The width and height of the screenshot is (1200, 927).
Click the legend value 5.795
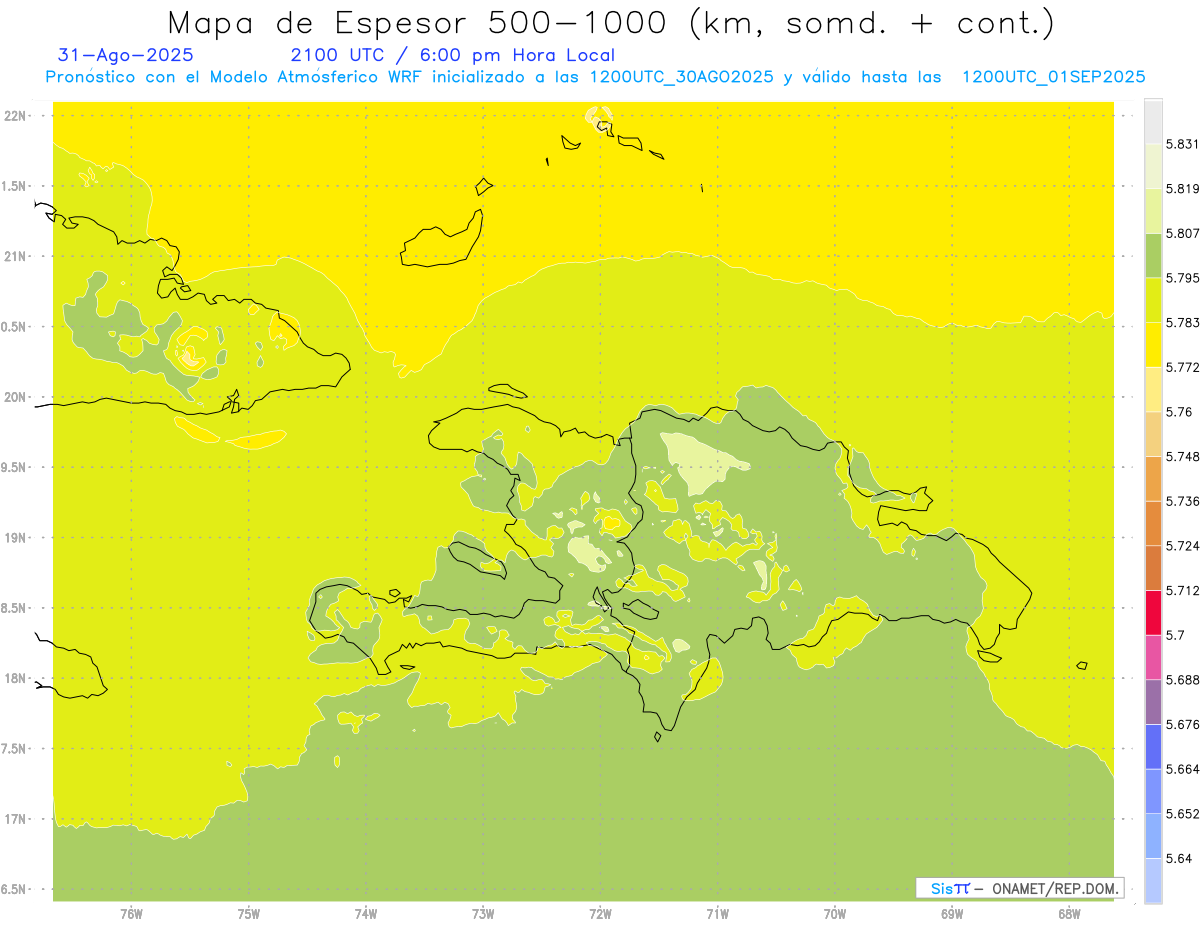1184,278
